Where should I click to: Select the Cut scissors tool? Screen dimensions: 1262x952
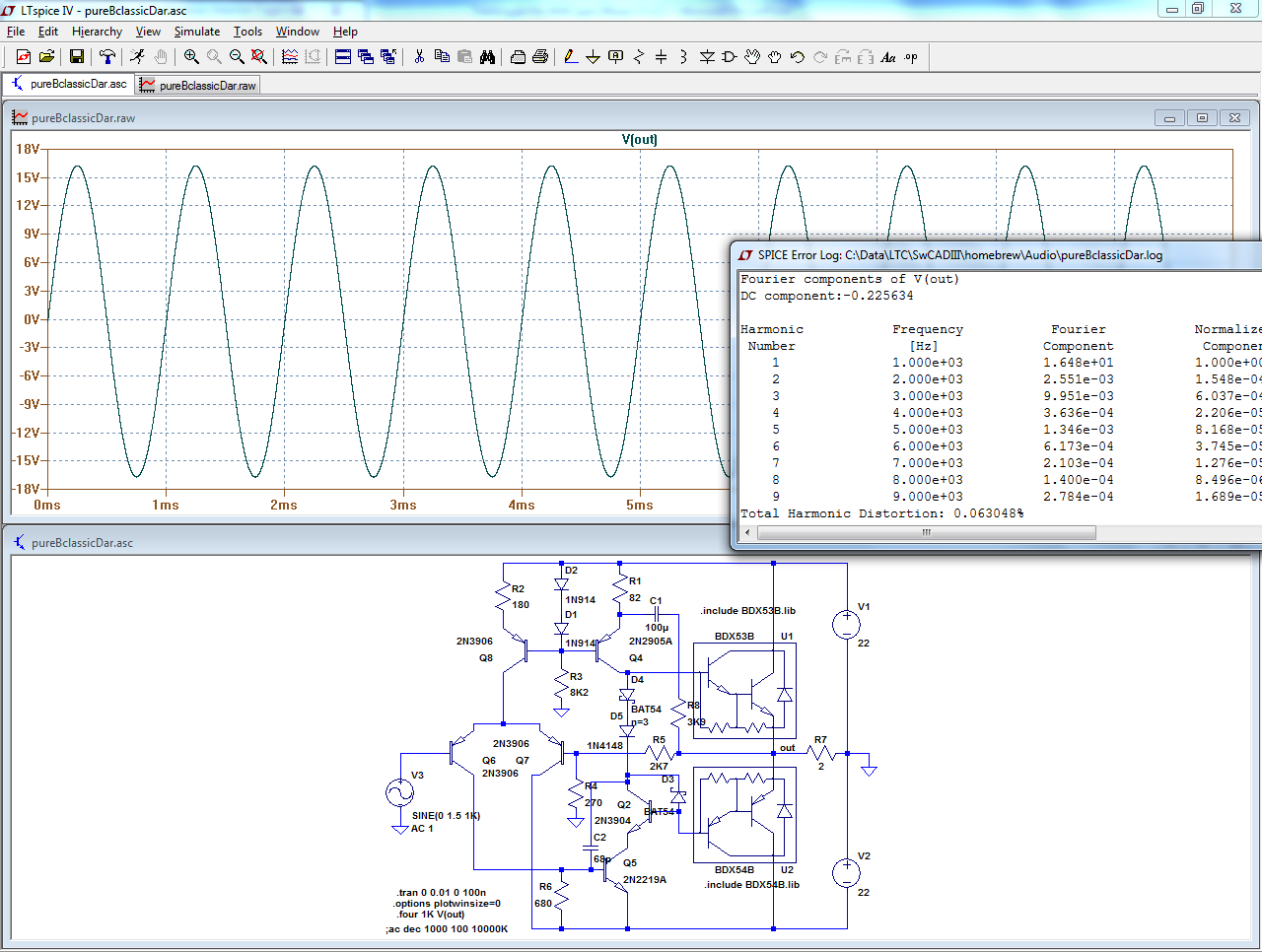419,57
